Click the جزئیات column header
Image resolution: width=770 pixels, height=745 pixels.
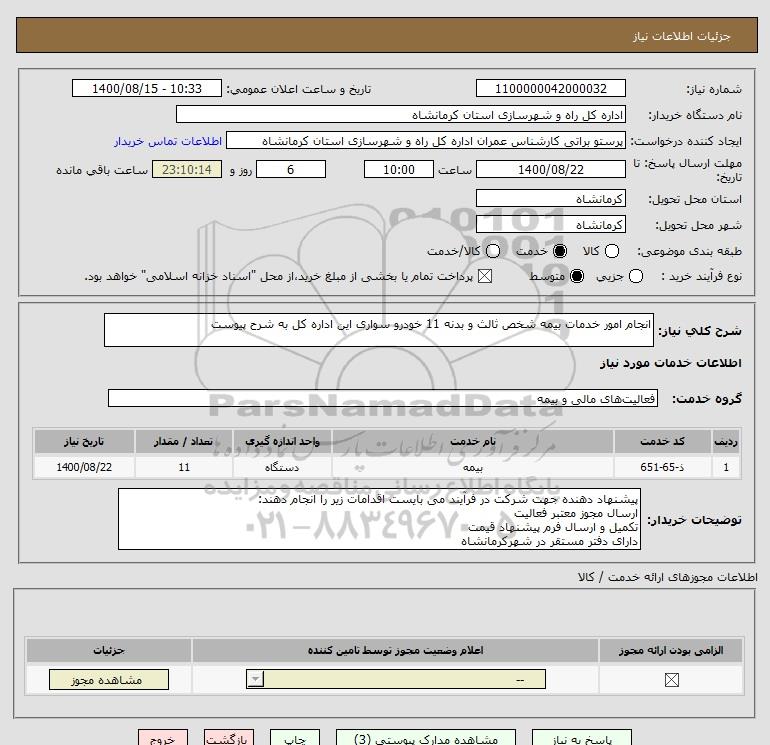(x=109, y=650)
